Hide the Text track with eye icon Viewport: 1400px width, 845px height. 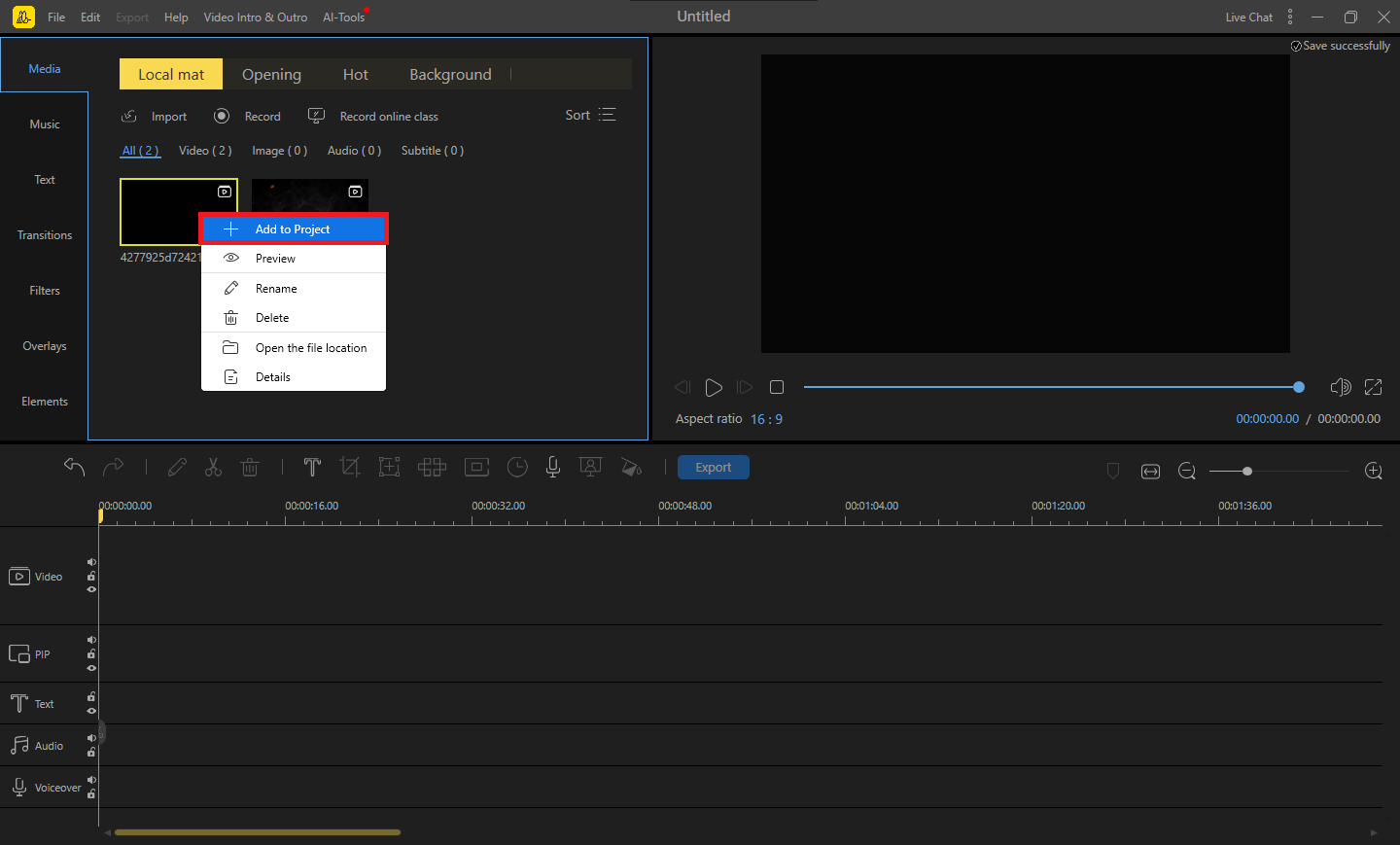pyautogui.click(x=91, y=711)
